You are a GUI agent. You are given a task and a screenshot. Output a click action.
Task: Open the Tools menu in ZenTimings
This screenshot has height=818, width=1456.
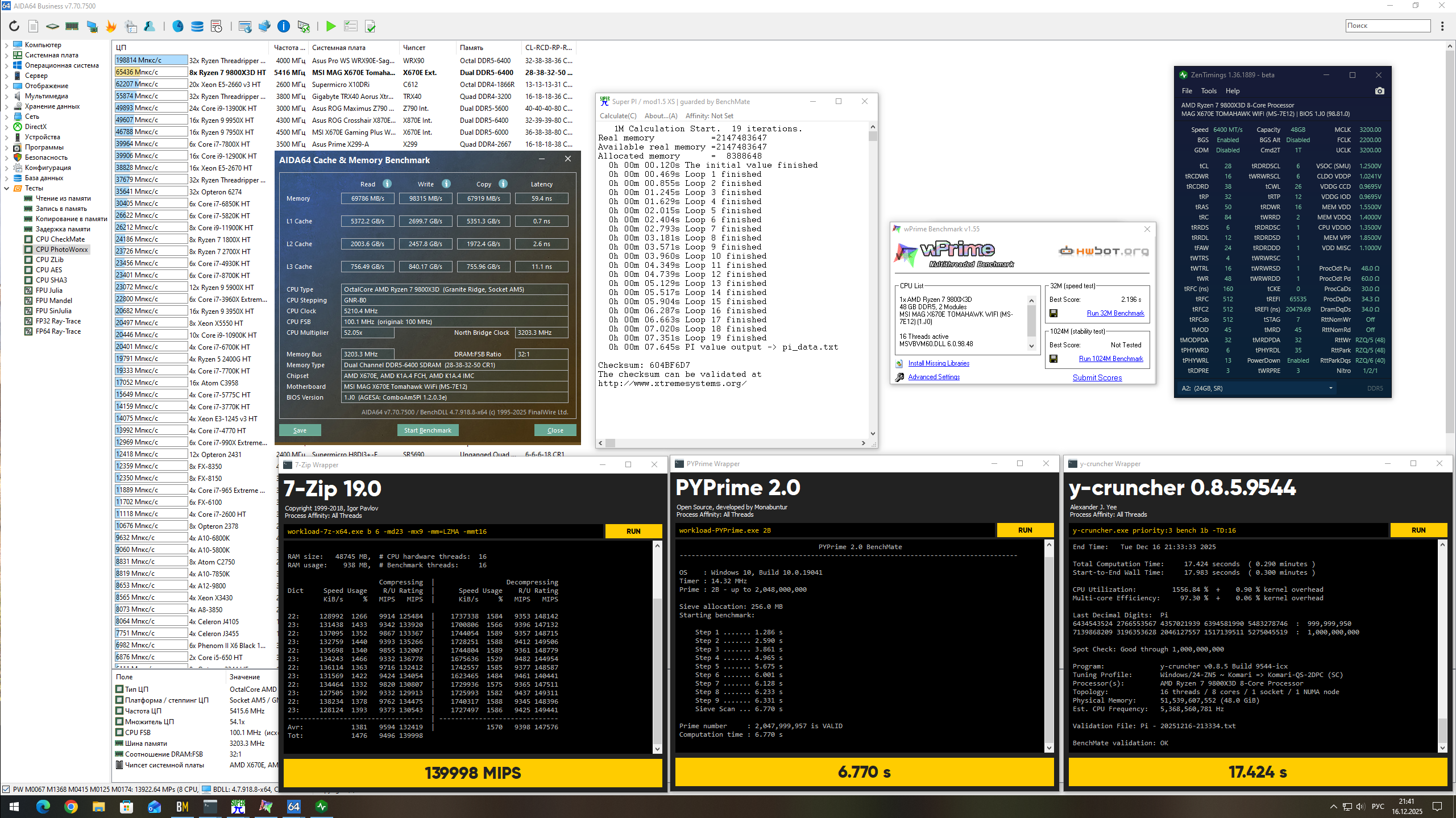pyautogui.click(x=1208, y=91)
